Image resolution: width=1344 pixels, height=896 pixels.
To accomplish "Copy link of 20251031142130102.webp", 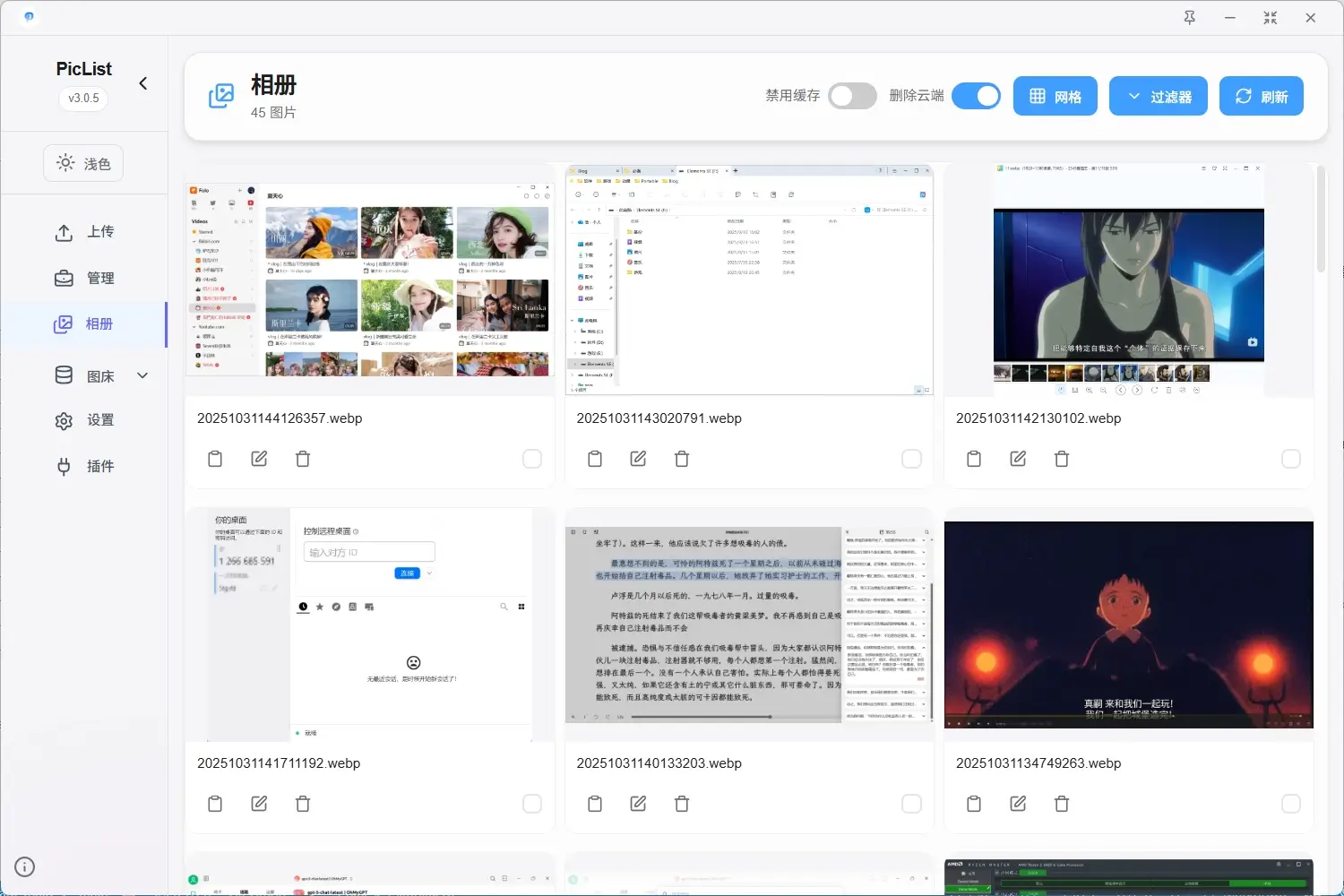I will [x=974, y=459].
